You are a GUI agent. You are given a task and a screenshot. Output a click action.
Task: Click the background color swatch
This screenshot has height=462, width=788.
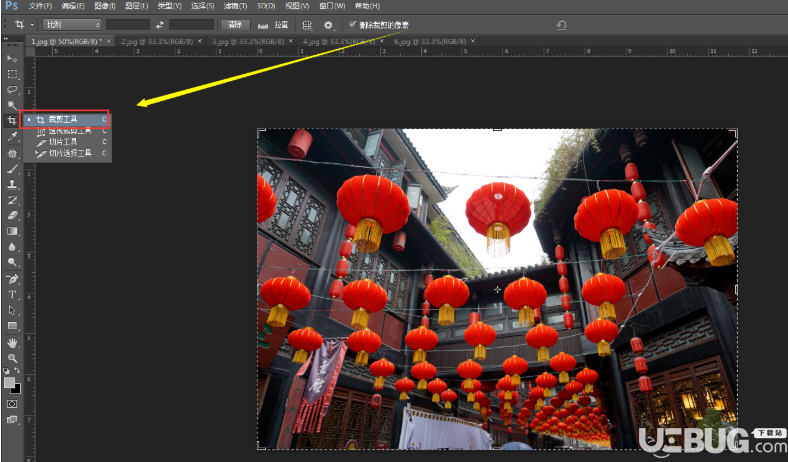pyautogui.click(x=17, y=389)
